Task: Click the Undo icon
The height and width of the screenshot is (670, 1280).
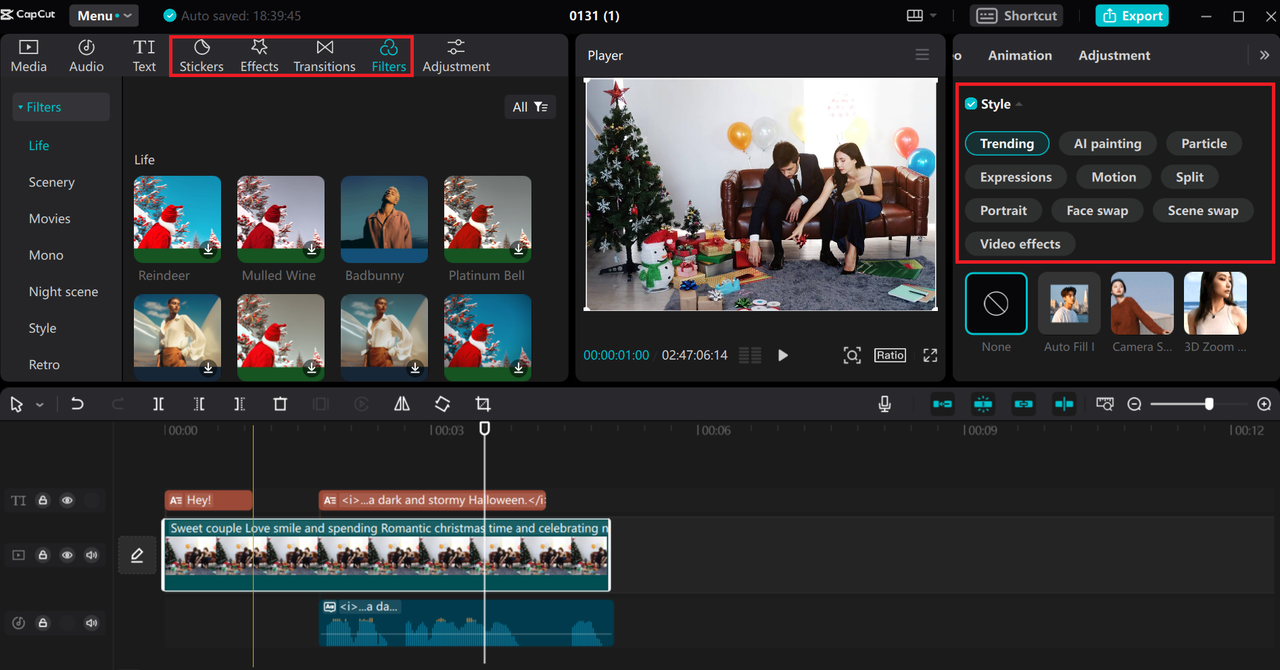Action: (77, 404)
